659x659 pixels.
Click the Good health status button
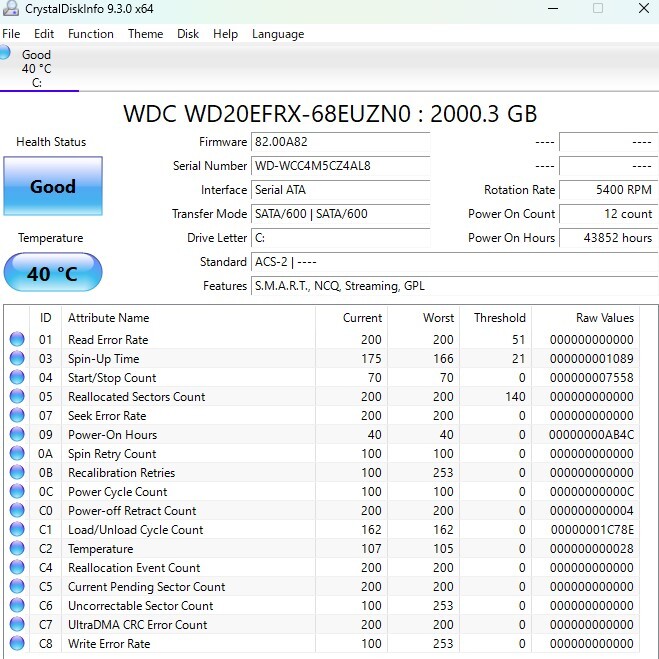(53, 186)
